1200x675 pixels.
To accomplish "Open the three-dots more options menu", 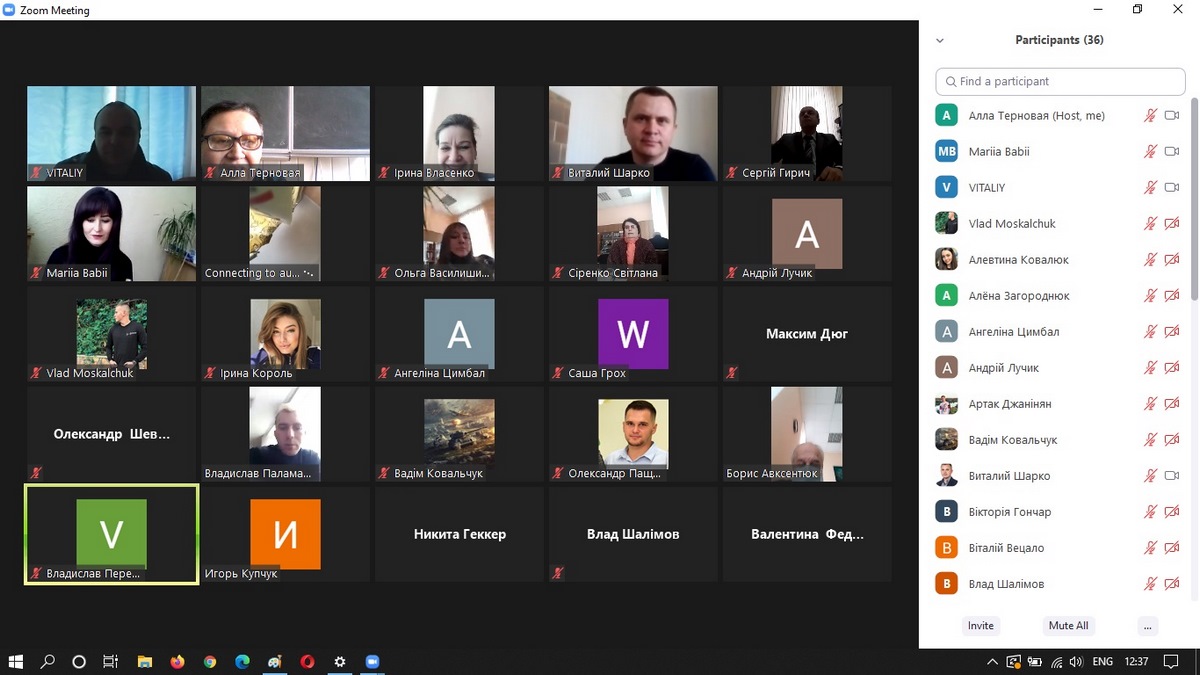I will click(1148, 626).
